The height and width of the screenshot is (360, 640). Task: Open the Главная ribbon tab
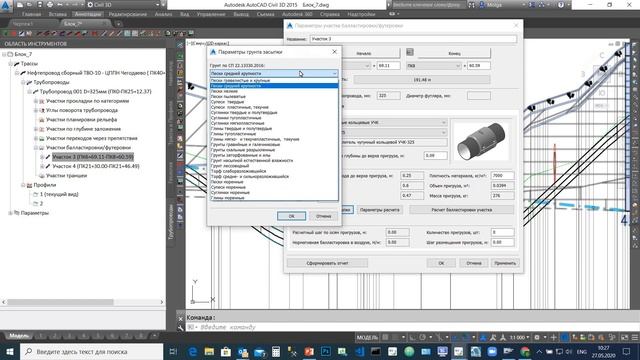[31, 14]
